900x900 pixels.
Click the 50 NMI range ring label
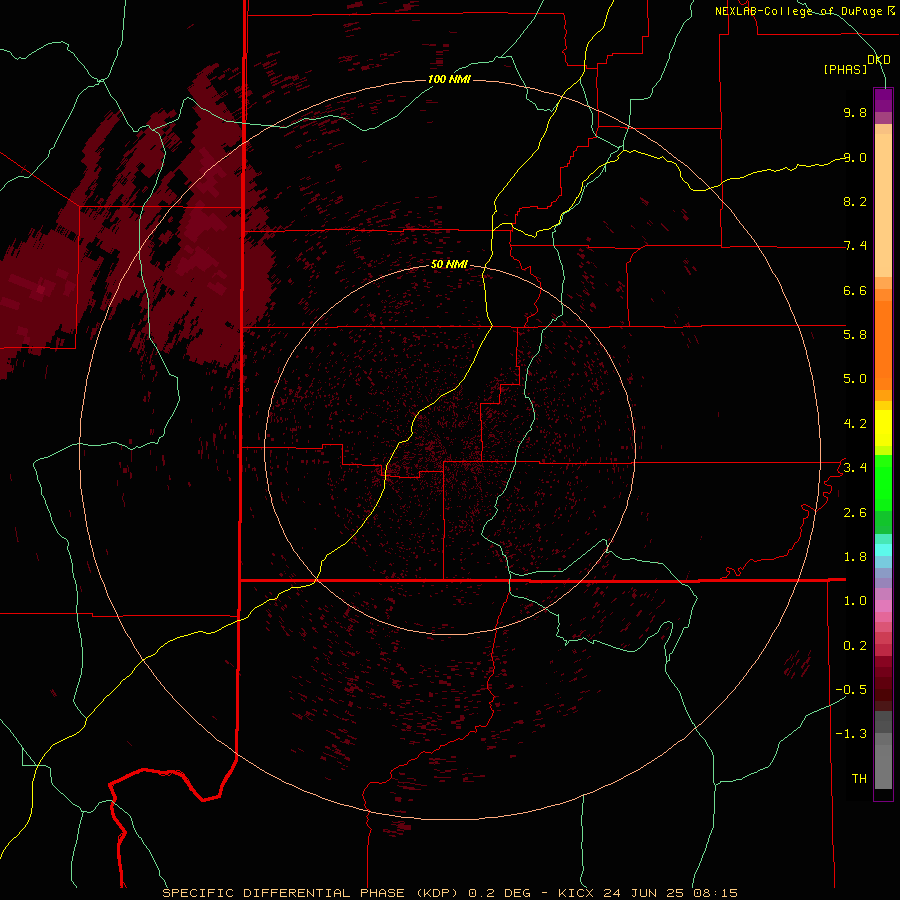(449, 264)
